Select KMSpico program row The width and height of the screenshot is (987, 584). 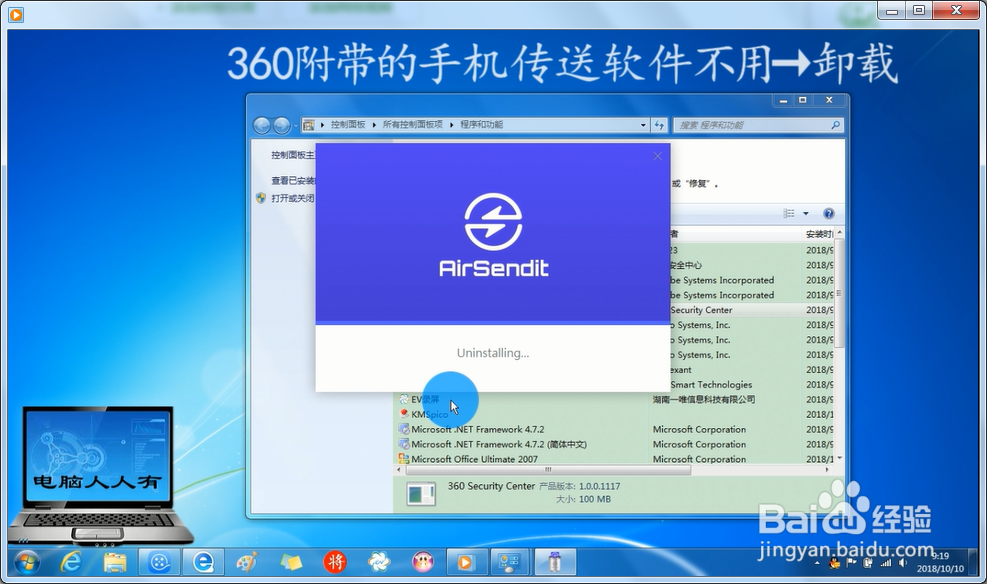coord(614,414)
